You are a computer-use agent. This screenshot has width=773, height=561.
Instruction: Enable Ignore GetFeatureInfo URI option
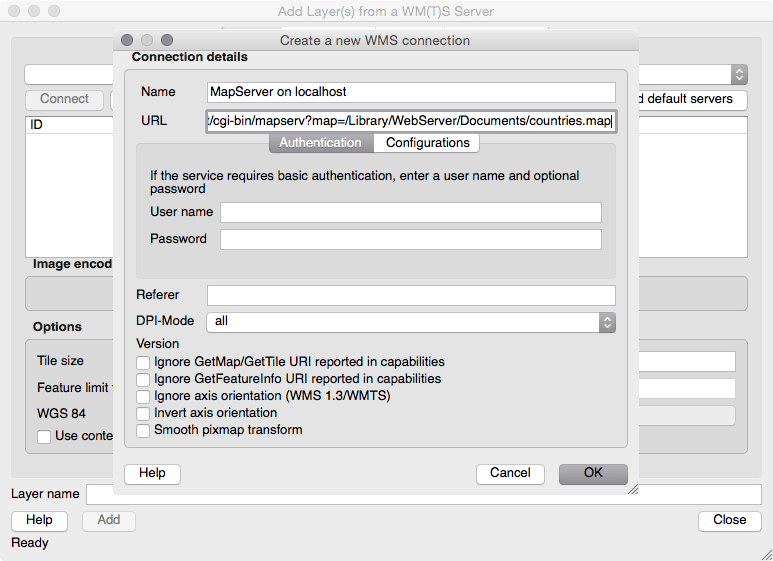point(144,379)
